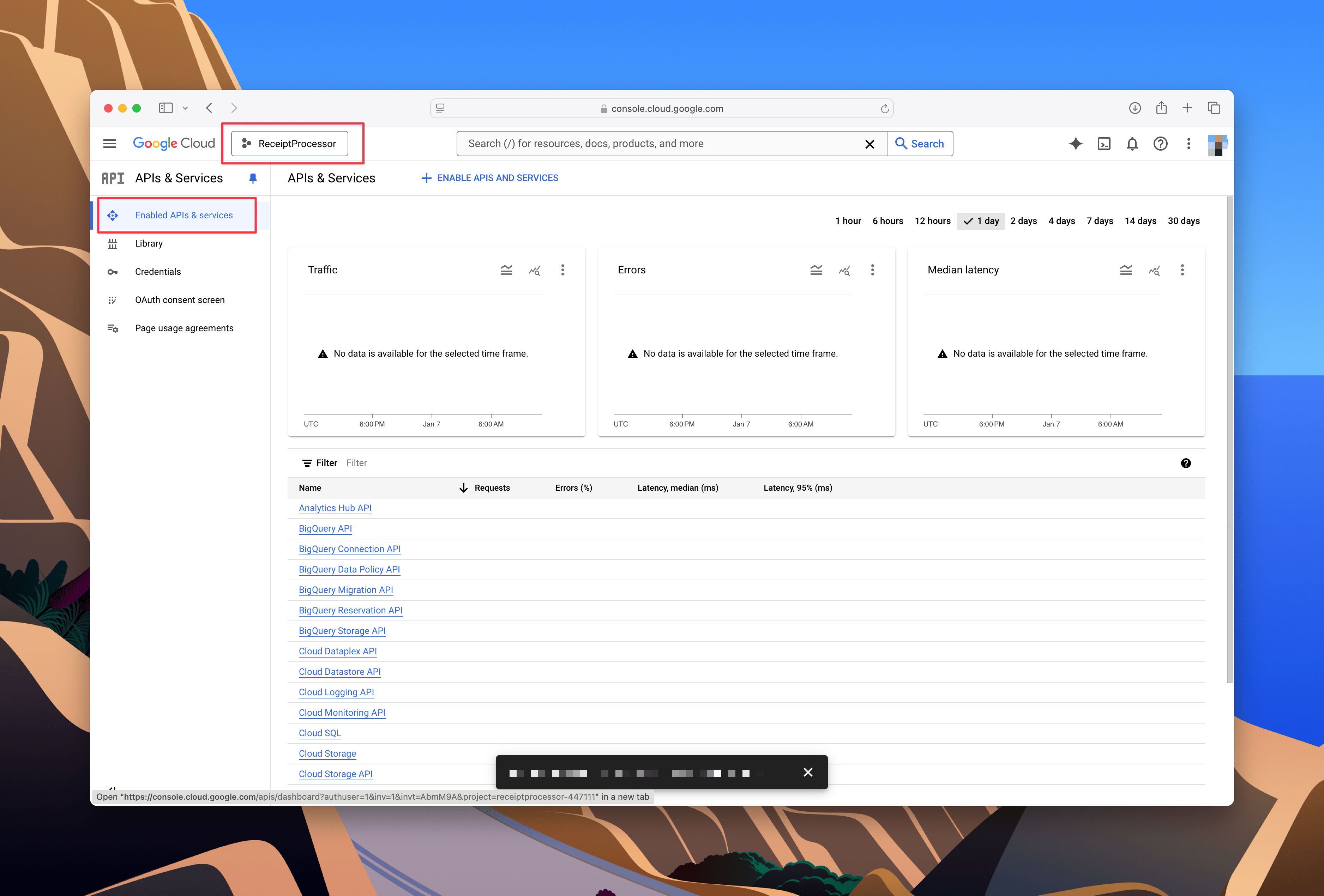
Task: Activate Cloud Shell terminal icon
Action: [1104, 144]
